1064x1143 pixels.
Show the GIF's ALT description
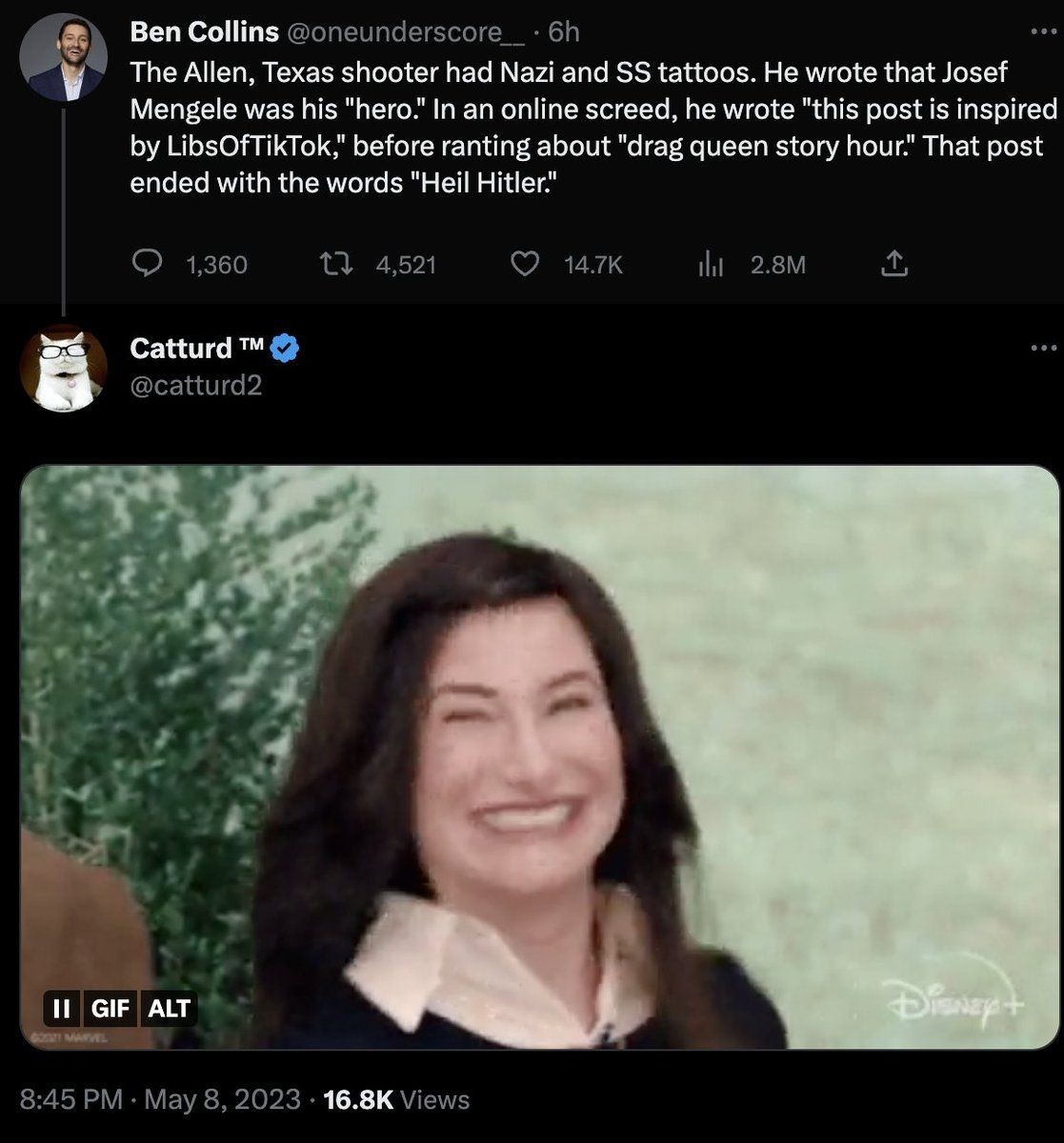pyautogui.click(x=170, y=1008)
